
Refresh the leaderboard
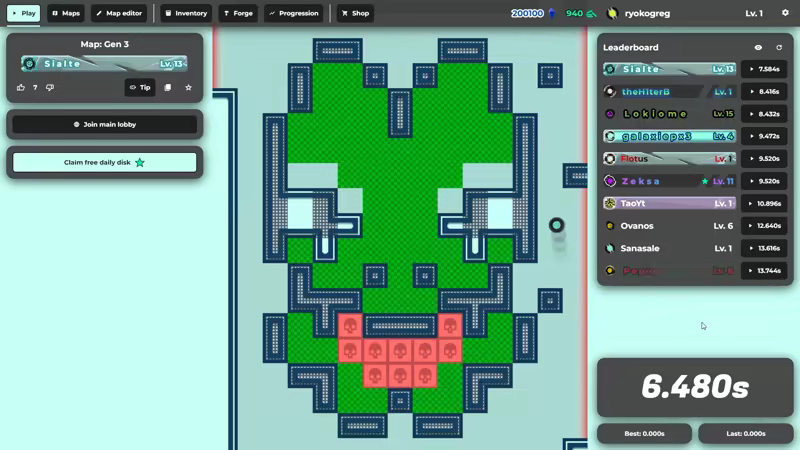(x=779, y=47)
